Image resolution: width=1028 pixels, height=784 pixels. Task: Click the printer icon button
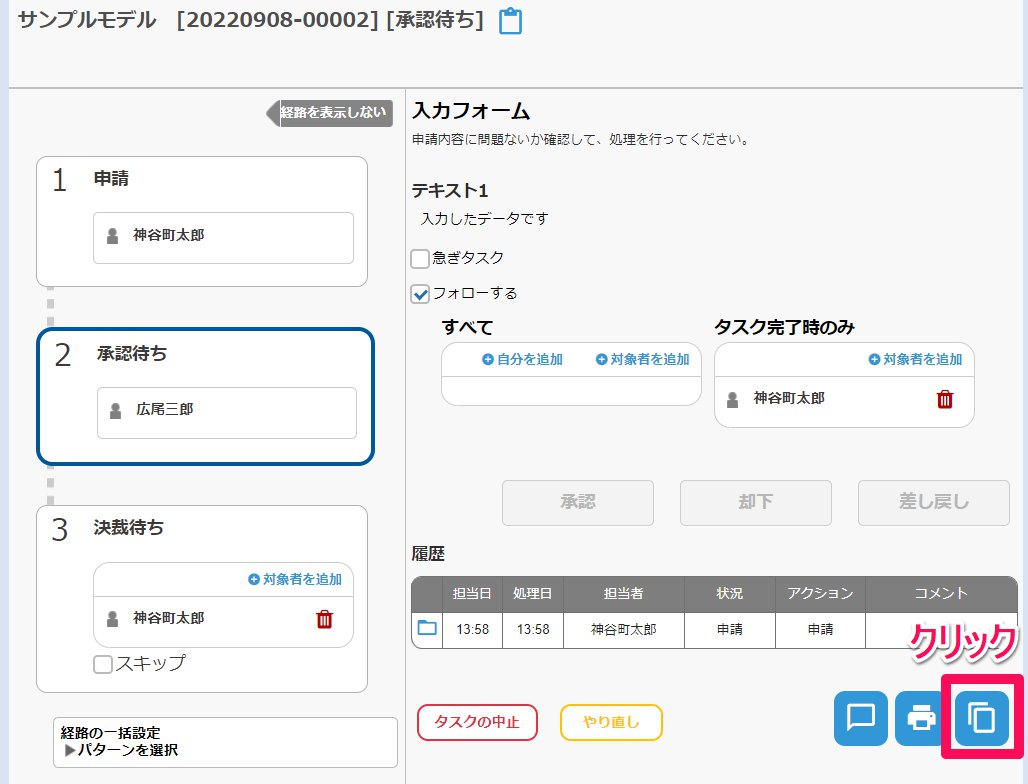pos(921,718)
